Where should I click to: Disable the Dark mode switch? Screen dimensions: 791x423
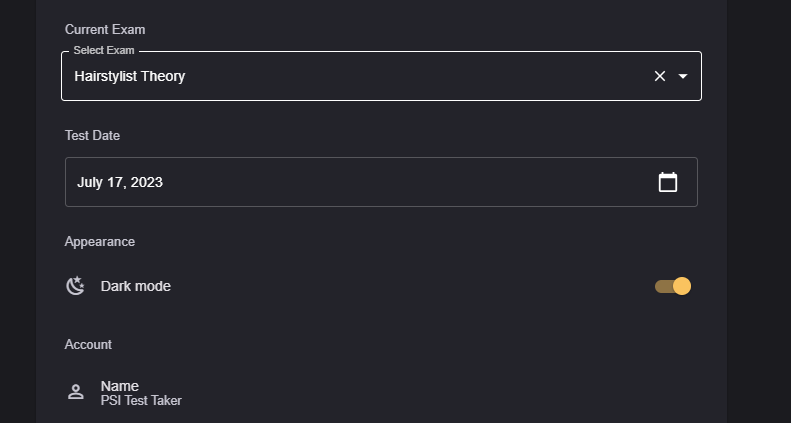point(673,286)
